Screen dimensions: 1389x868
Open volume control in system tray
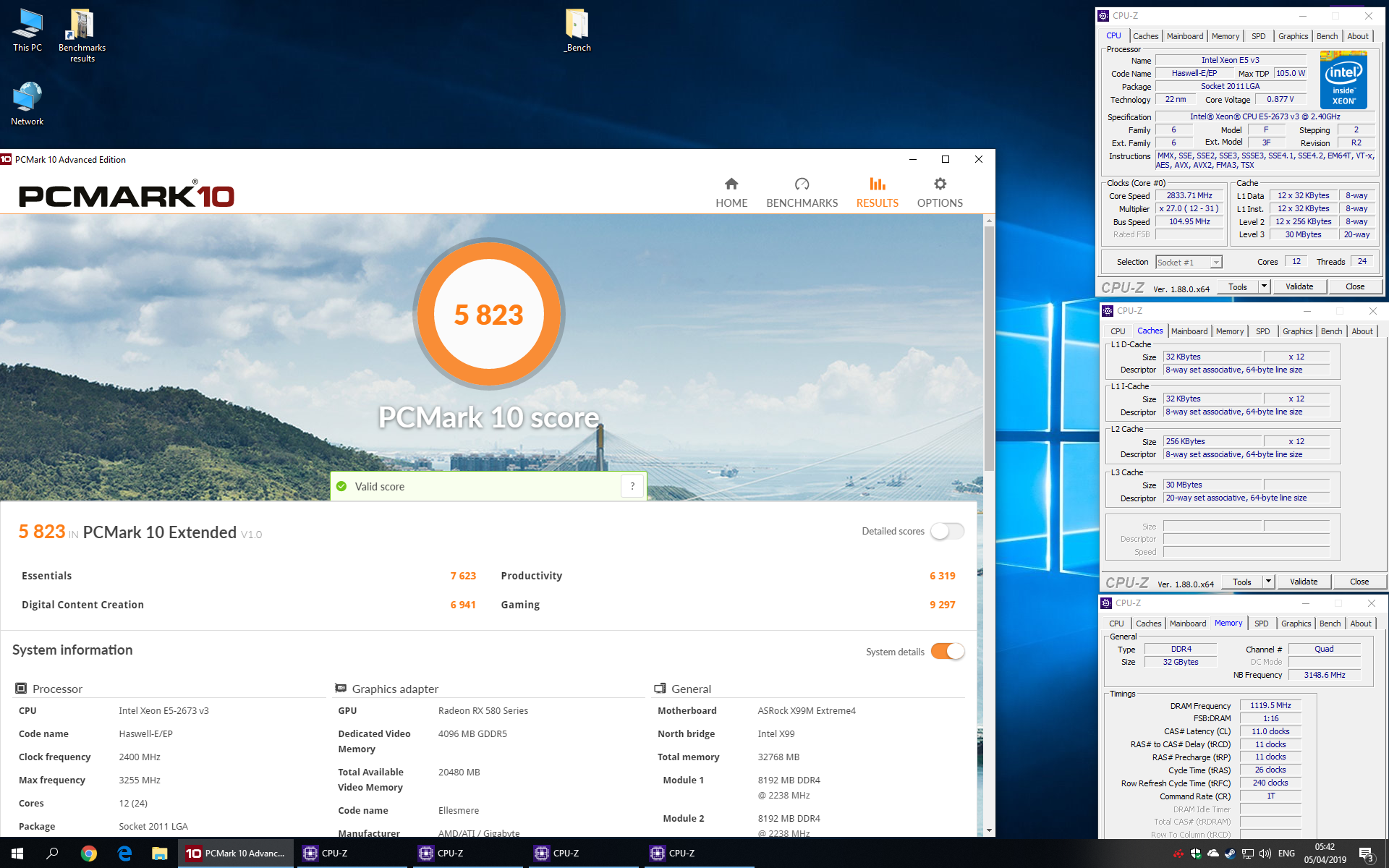coord(1265,854)
